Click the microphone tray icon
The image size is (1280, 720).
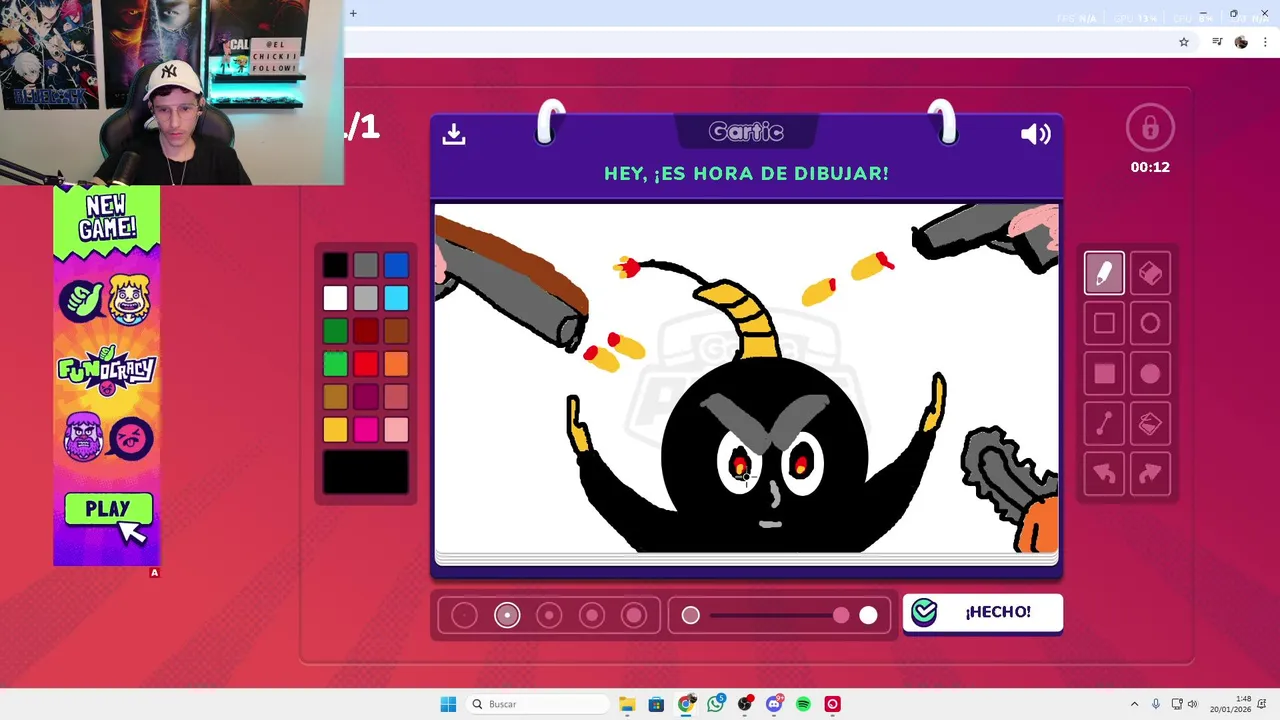[x=1156, y=704]
